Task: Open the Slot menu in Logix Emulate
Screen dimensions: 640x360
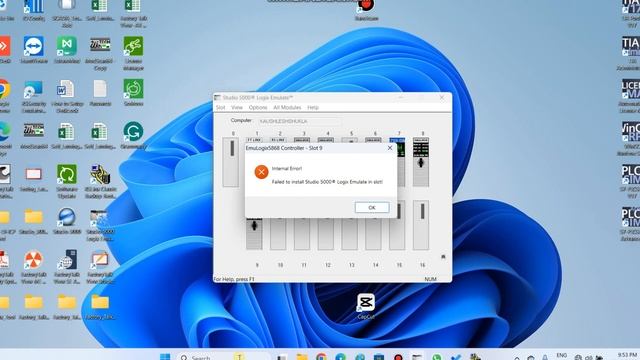Action: [220, 107]
